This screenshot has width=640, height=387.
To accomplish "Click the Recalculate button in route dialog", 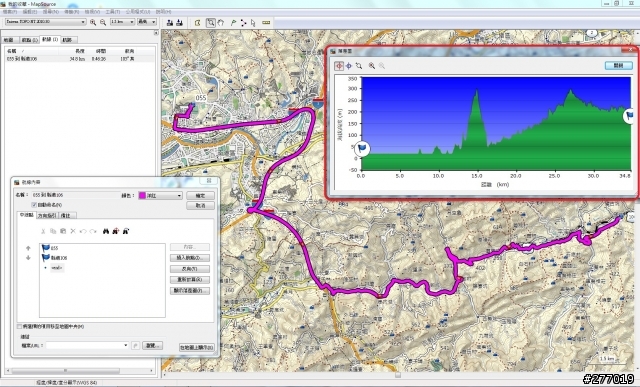I will click(x=190, y=280).
